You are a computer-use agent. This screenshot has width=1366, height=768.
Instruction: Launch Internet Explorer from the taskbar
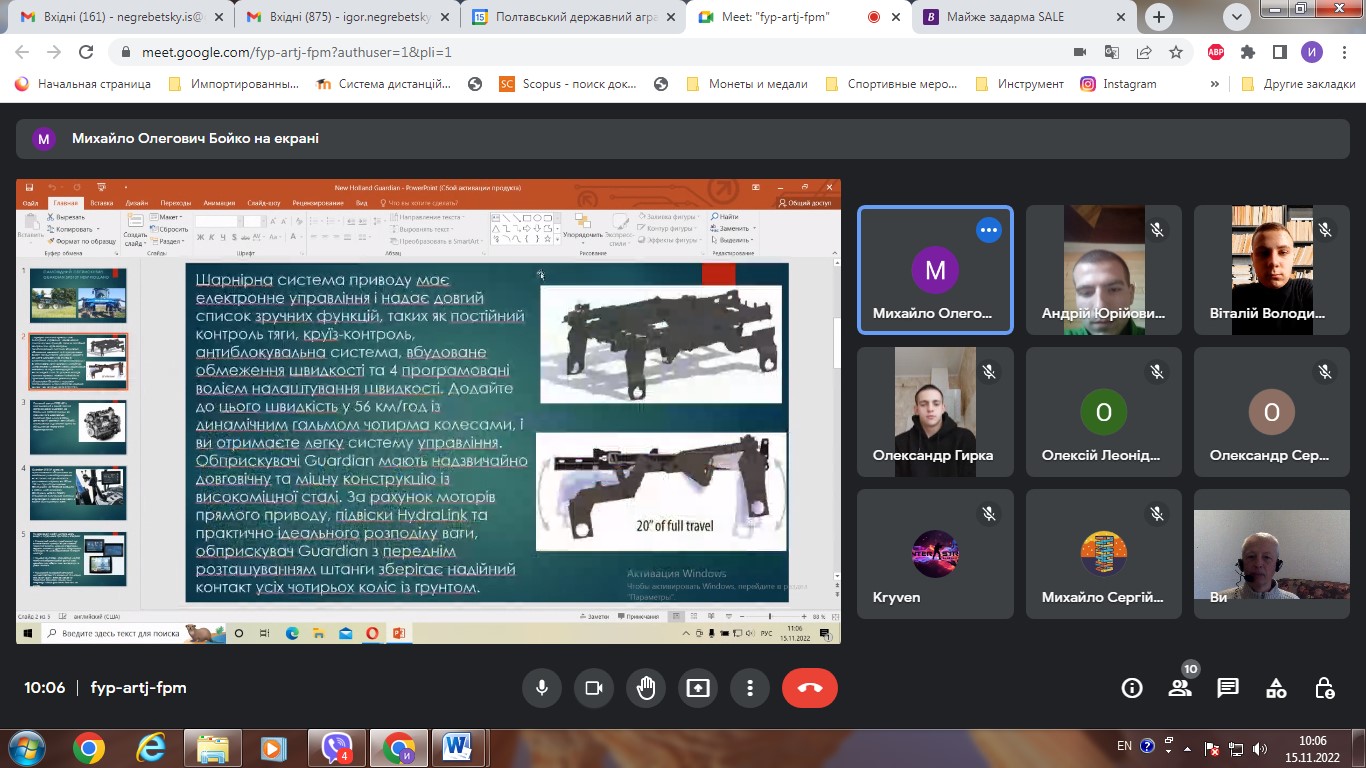pos(151,747)
